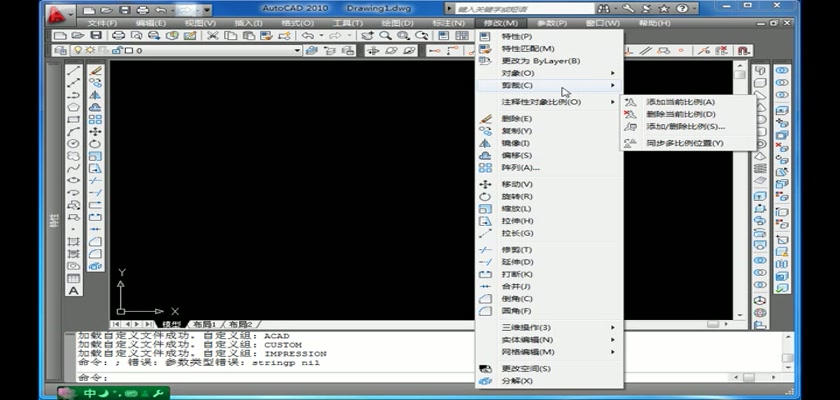Viewport: 840px width, 400px height.
Task: Click the Move tool in Modify toolbar
Action: [x=95, y=131]
